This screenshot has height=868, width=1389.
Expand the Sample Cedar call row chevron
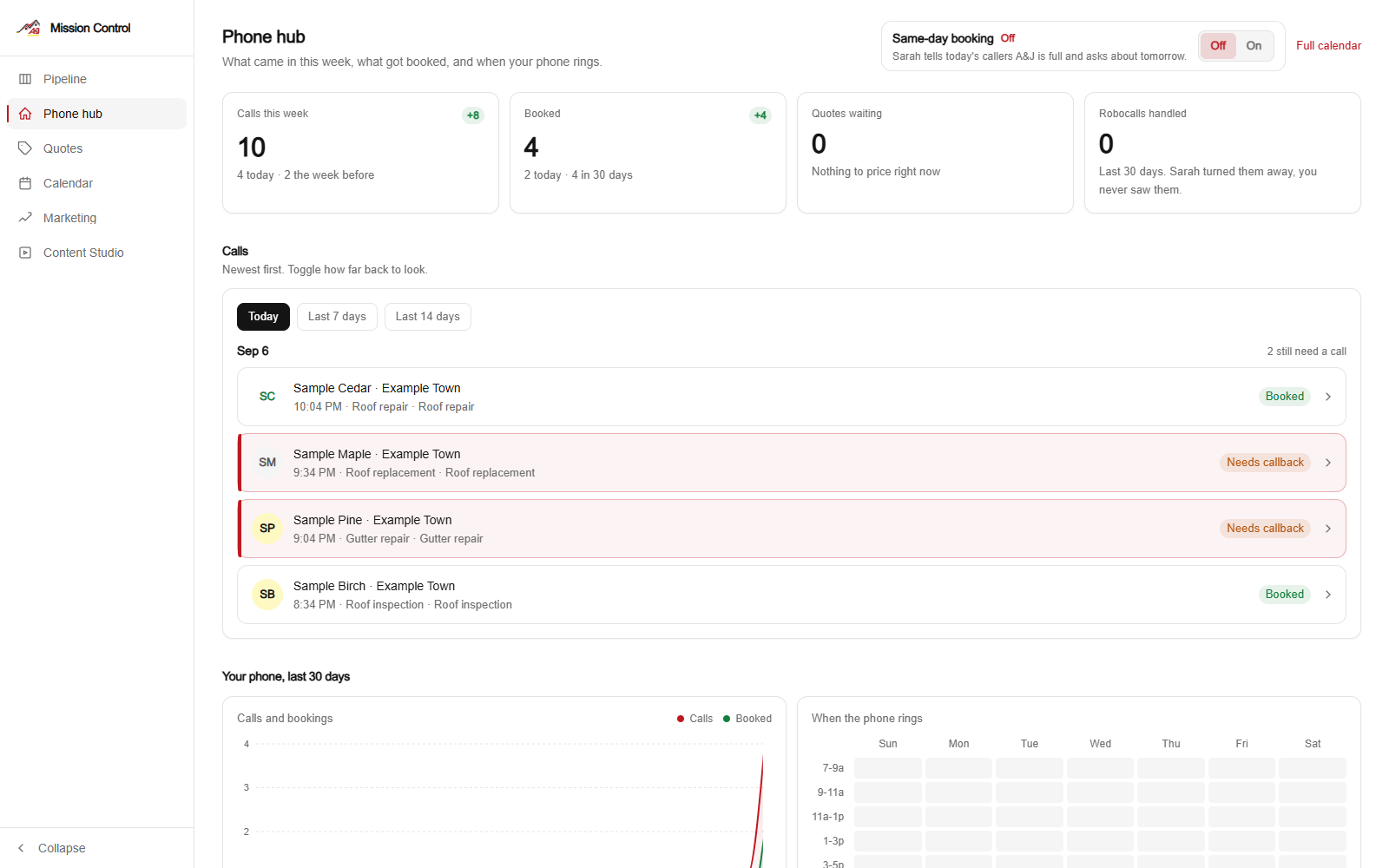[x=1328, y=397]
